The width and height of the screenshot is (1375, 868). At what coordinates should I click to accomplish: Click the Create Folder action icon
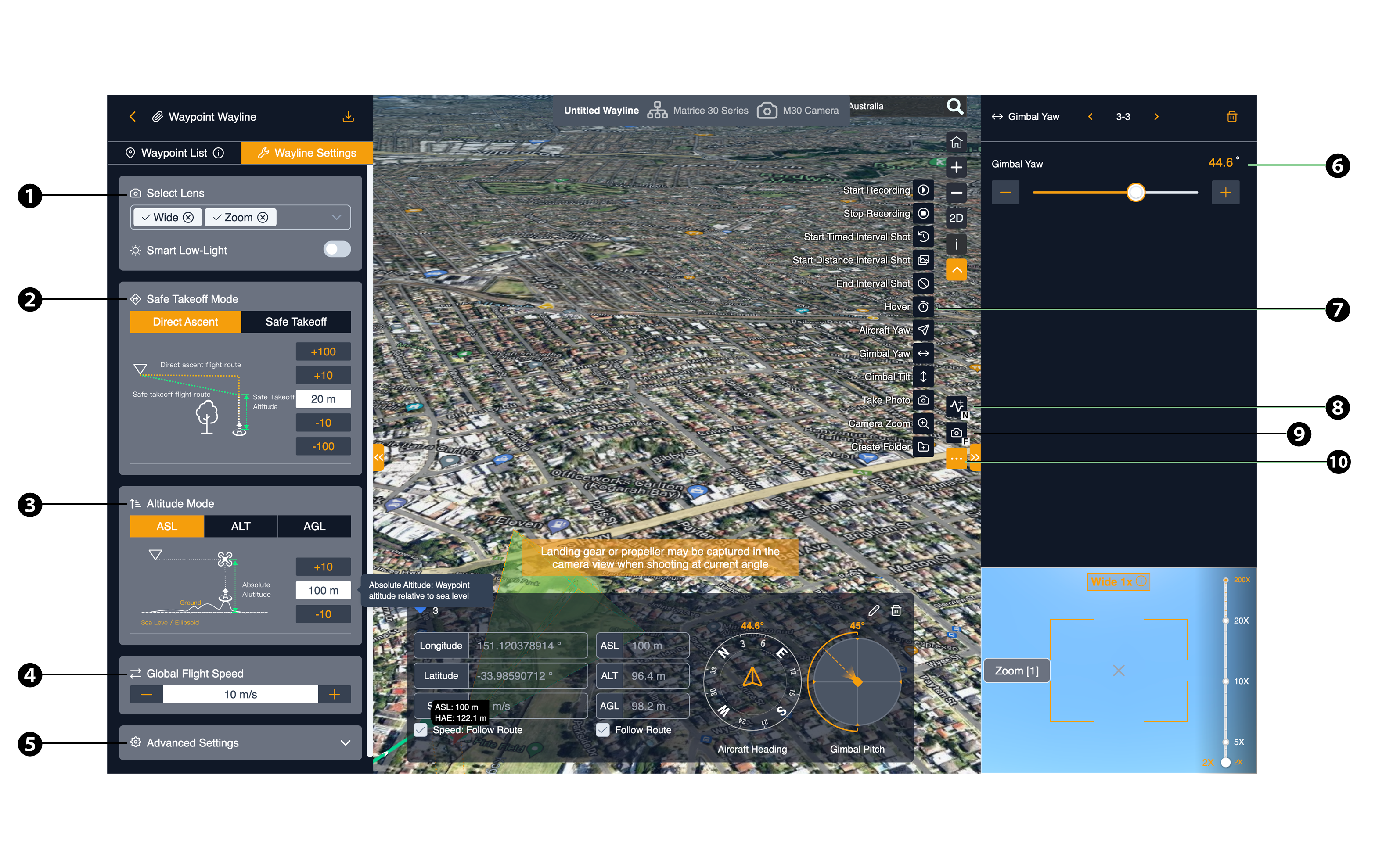coord(923,447)
